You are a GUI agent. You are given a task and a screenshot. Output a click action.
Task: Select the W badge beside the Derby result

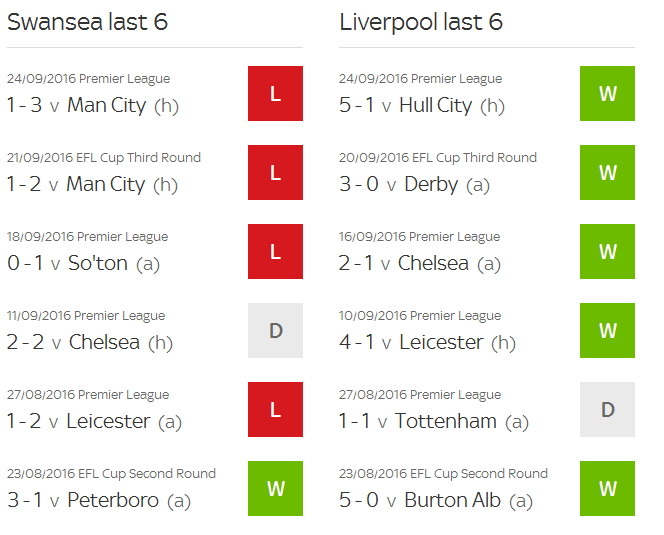tap(607, 172)
